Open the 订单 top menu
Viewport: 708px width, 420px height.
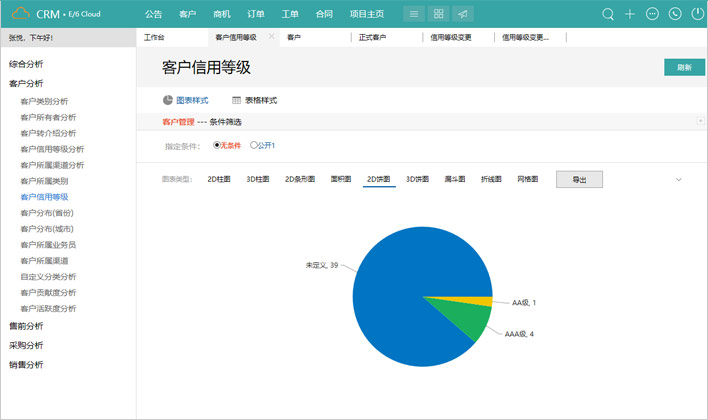[x=255, y=14]
